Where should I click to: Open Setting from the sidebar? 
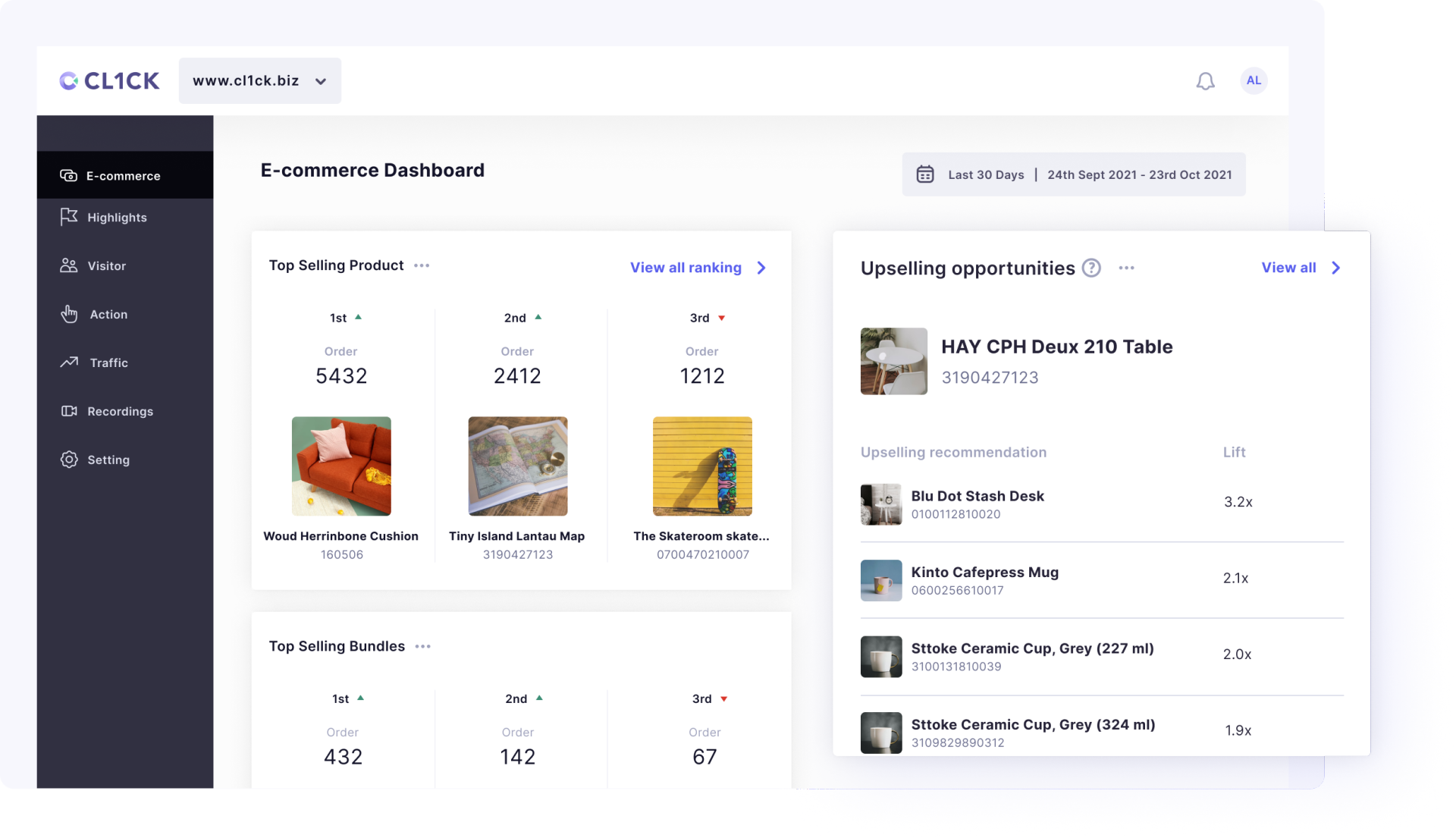pos(108,460)
